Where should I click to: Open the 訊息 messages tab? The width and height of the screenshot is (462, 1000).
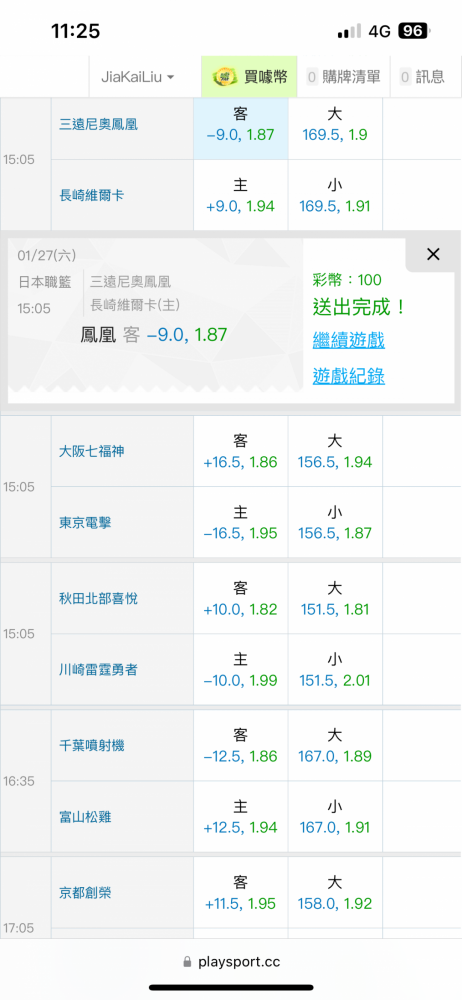tap(423, 77)
